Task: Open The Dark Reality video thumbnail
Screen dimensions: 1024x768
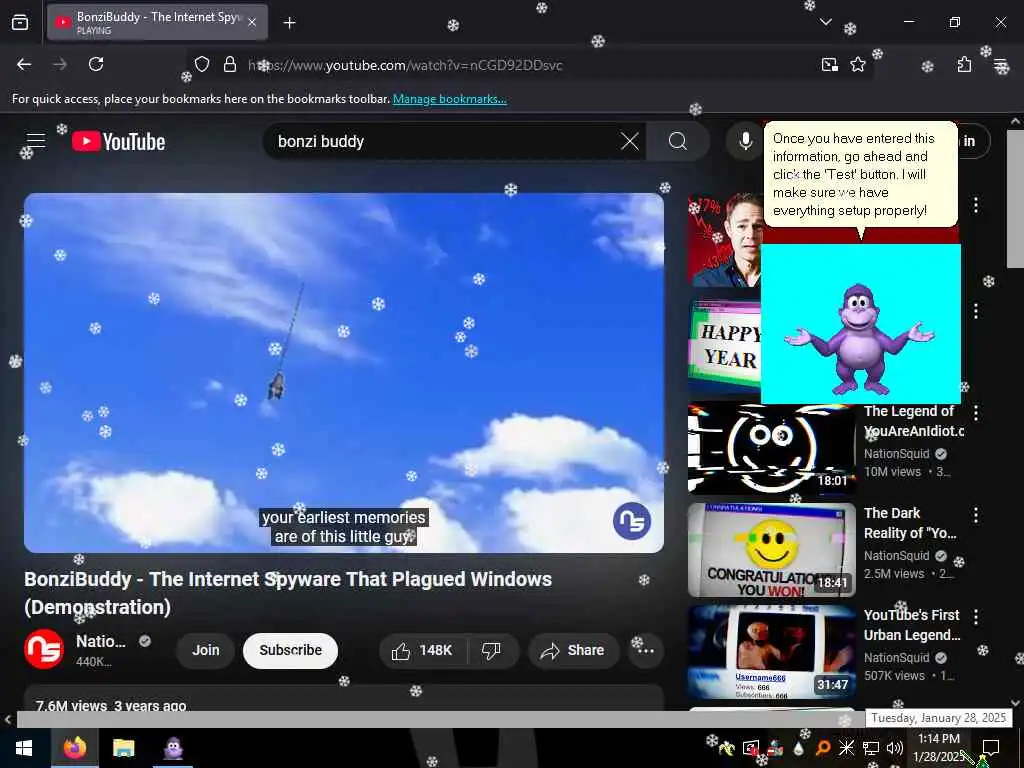Action: (771, 550)
